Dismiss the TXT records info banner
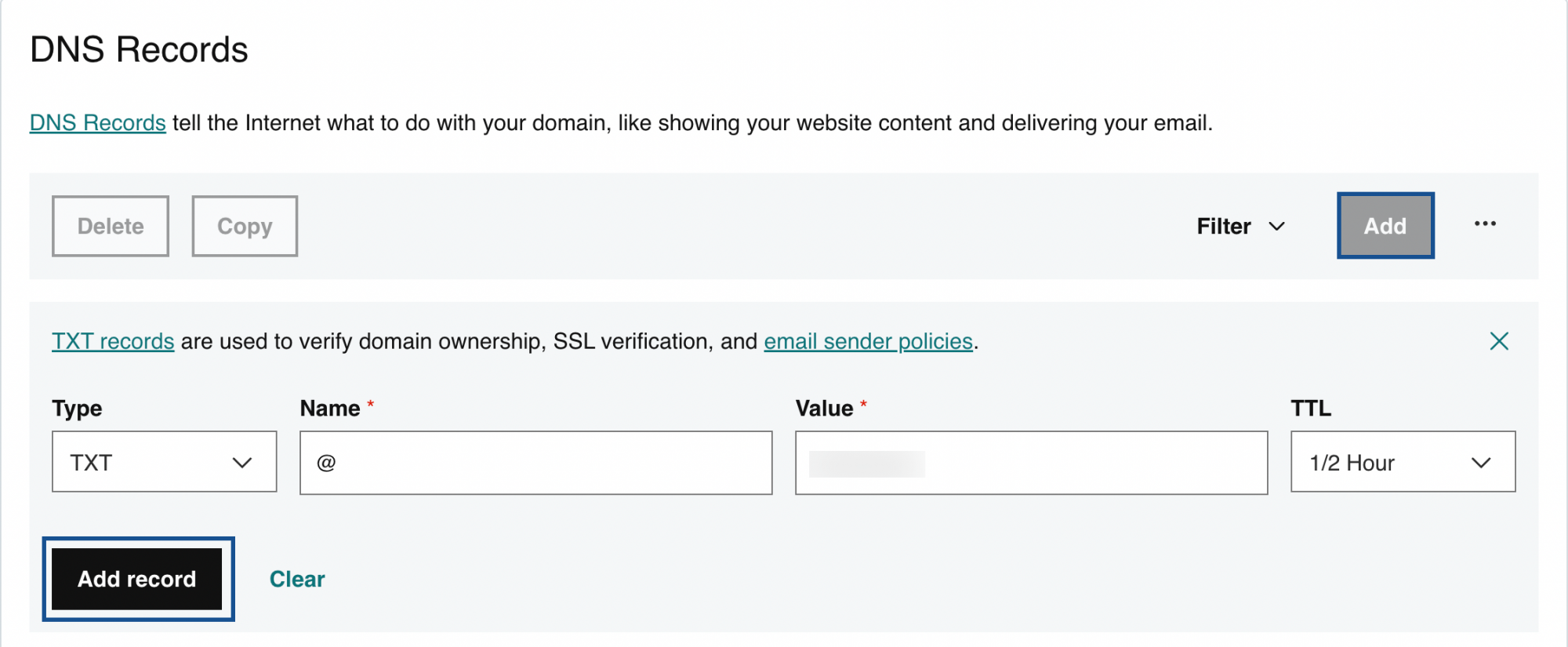Screen dimensions: 1568x647 point(1499,340)
